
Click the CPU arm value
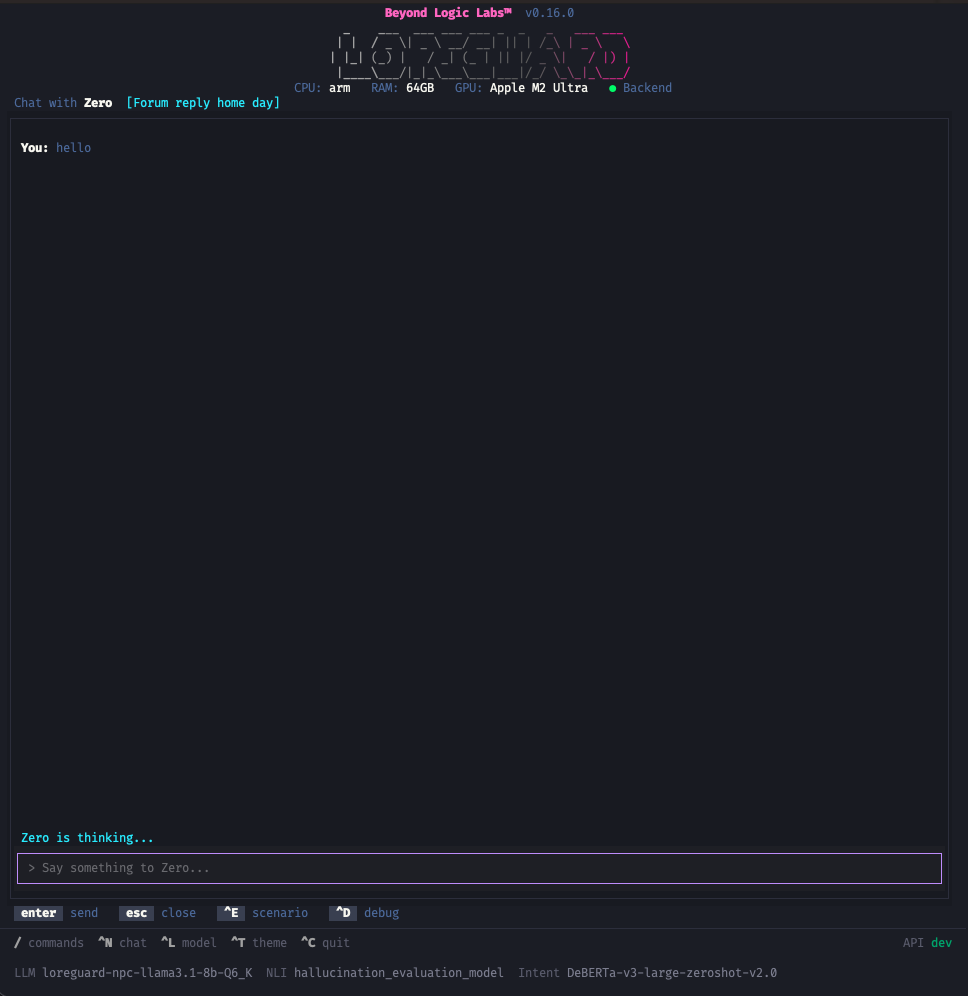[340, 88]
